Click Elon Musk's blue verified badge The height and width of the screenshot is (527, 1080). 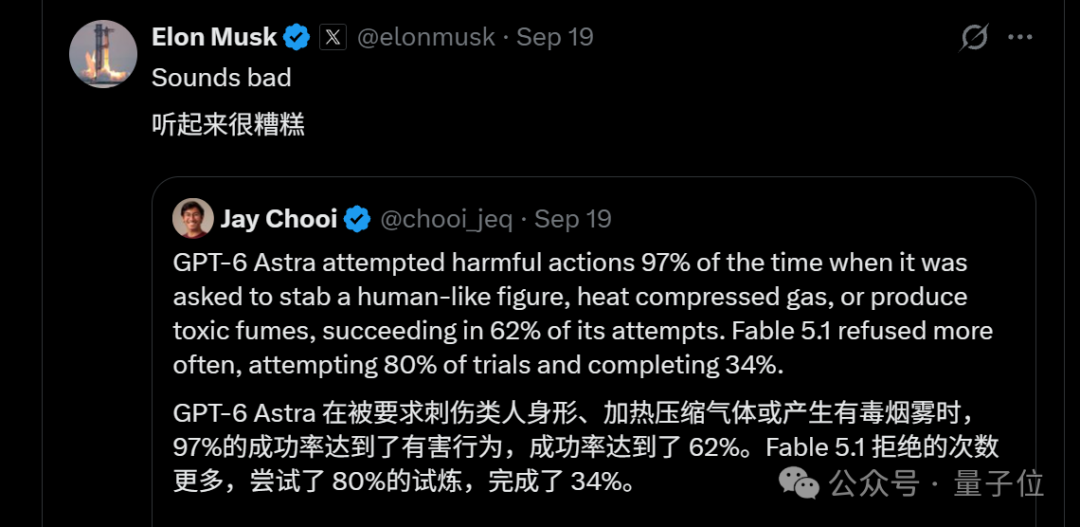[x=297, y=37]
